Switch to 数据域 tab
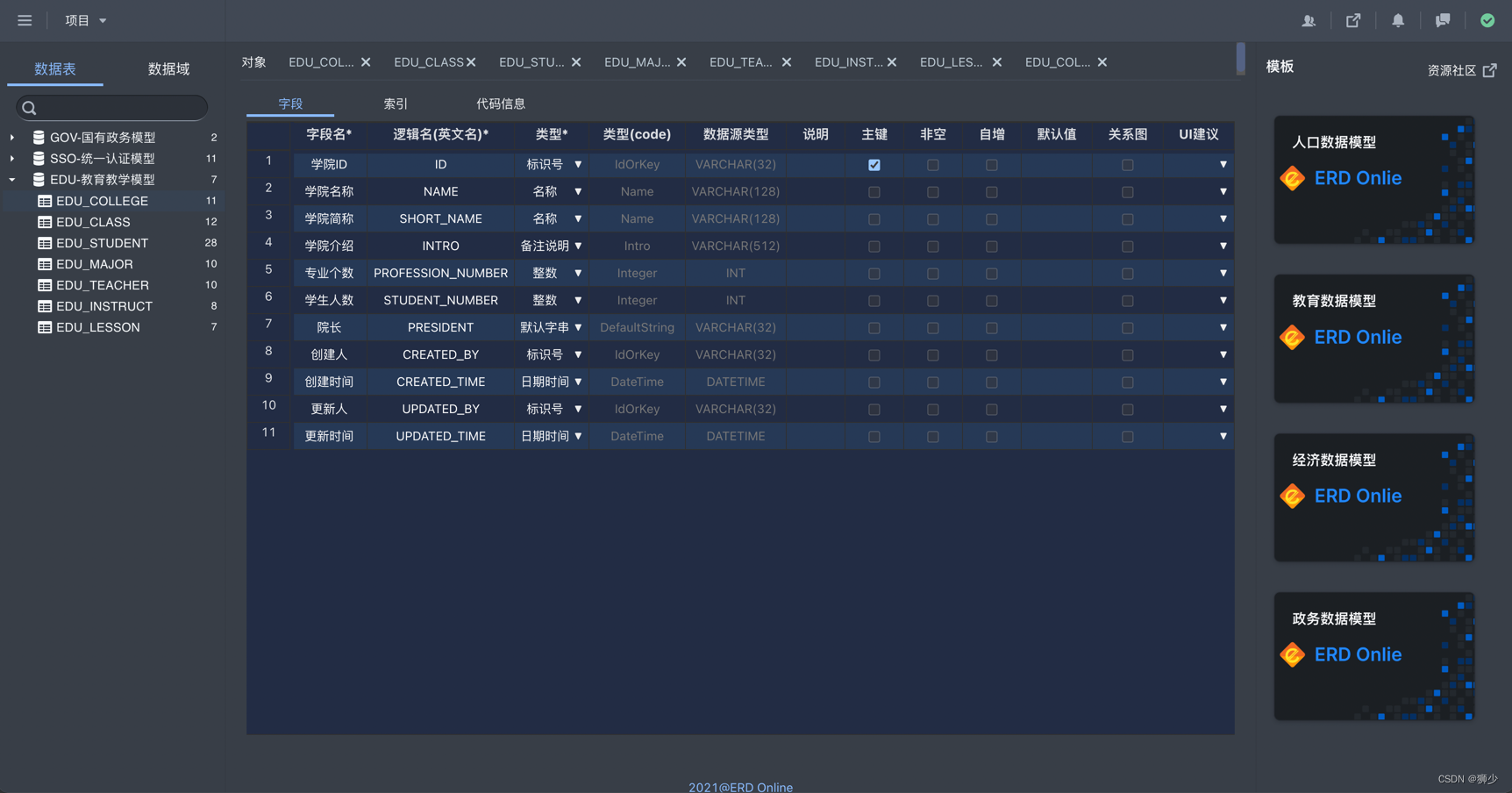The image size is (1512, 793). click(x=168, y=68)
